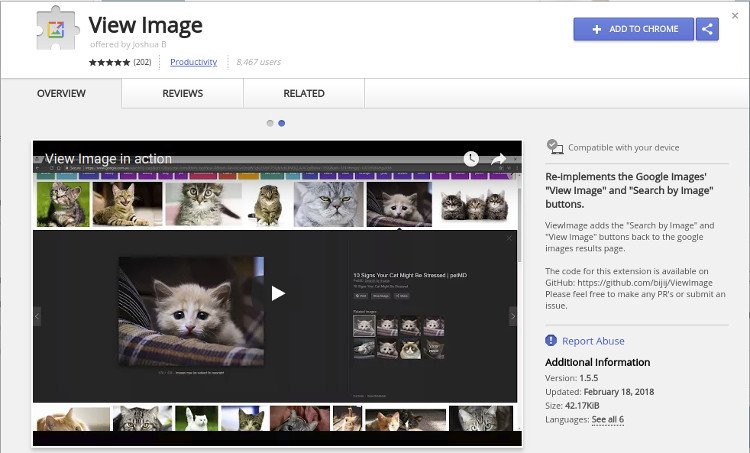The image size is (750, 453).
Task: Click the Add to Chrome button
Action: (x=633, y=29)
